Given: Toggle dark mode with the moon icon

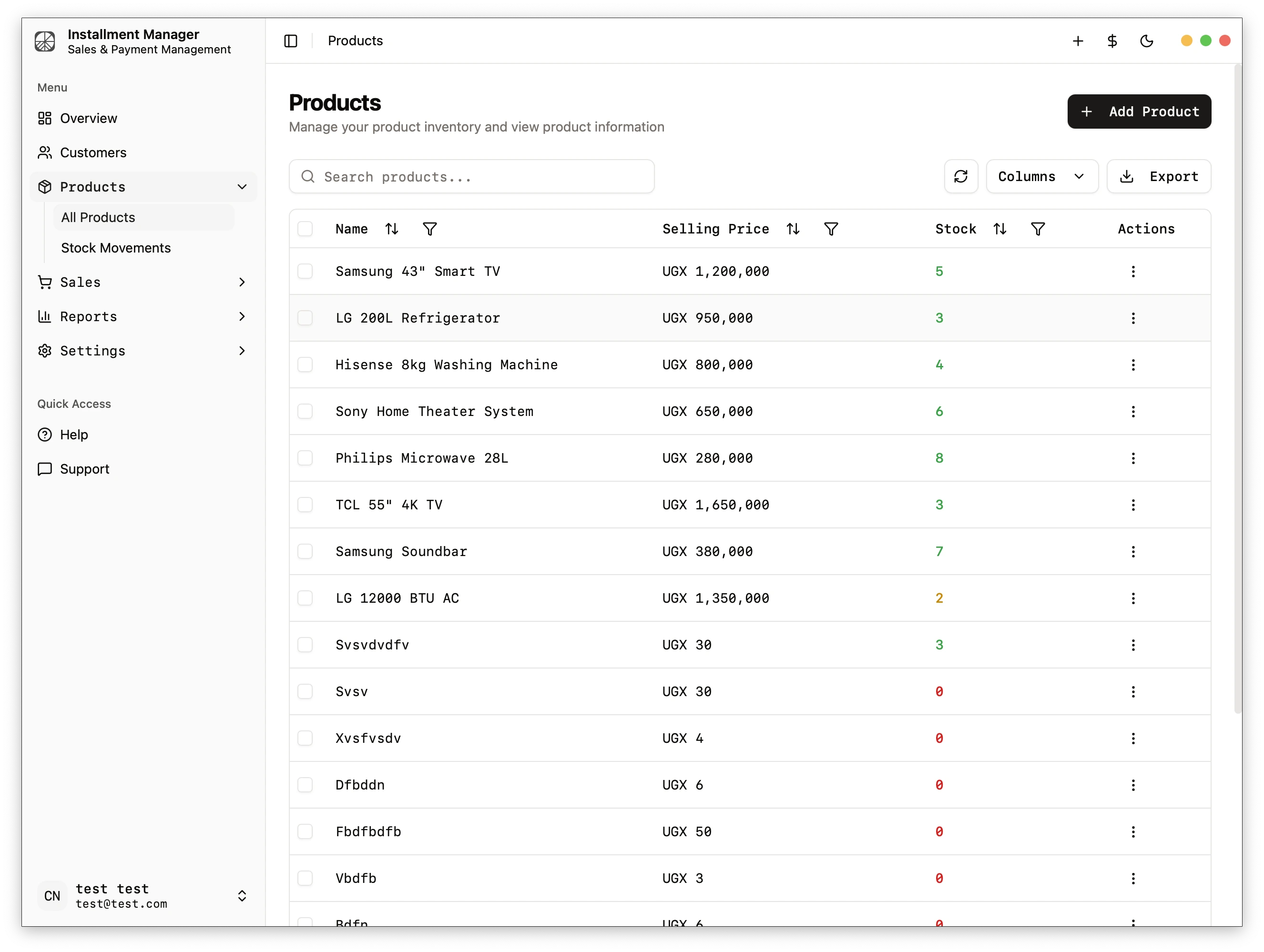Looking at the screenshot, I should point(1147,41).
